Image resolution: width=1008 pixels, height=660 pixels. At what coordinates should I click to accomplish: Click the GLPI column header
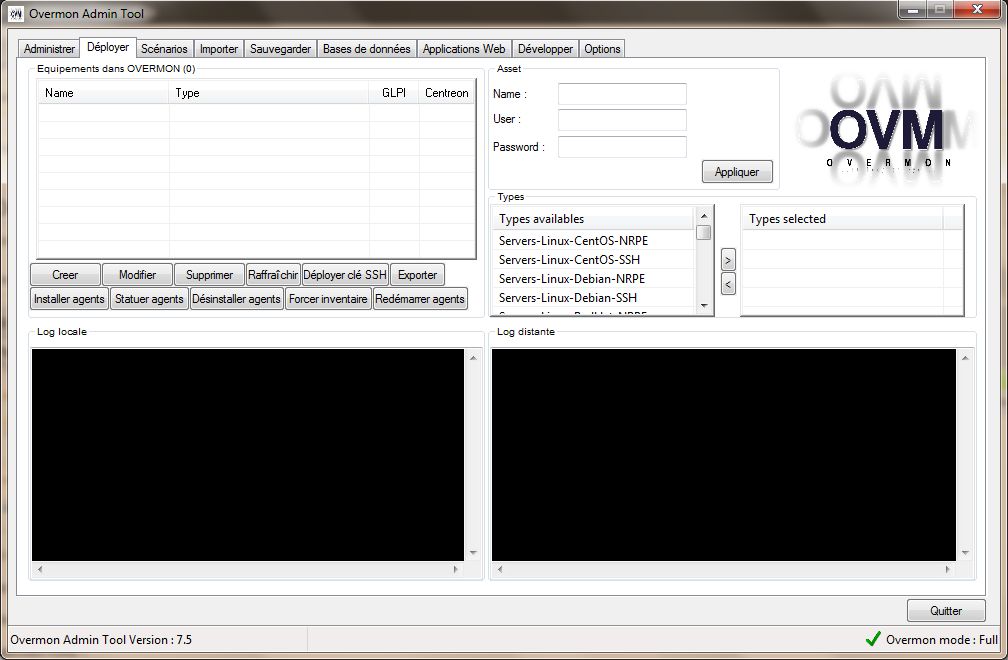(x=394, y=93)
